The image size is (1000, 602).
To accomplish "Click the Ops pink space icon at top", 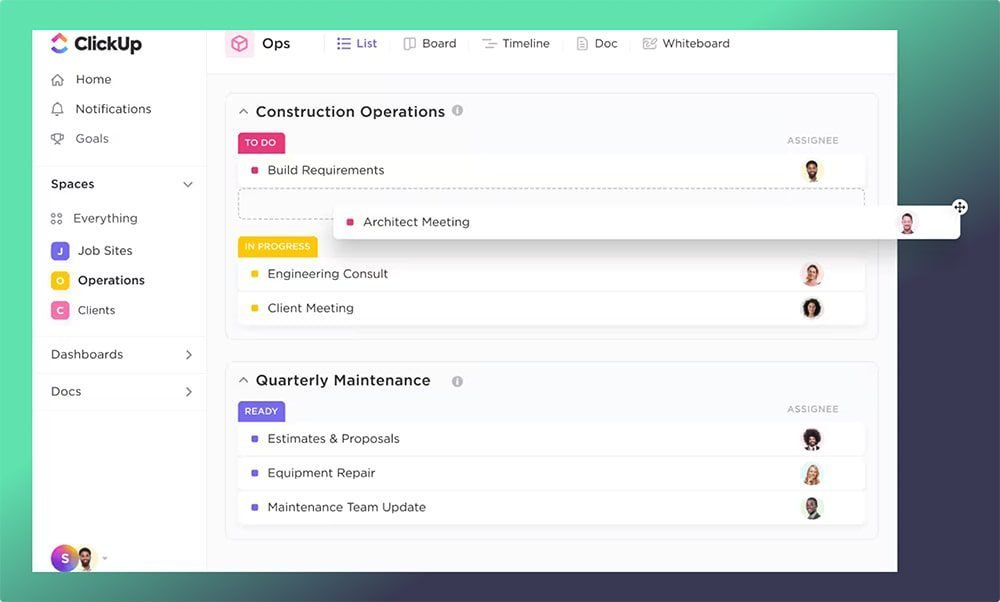I will (240, 43).
